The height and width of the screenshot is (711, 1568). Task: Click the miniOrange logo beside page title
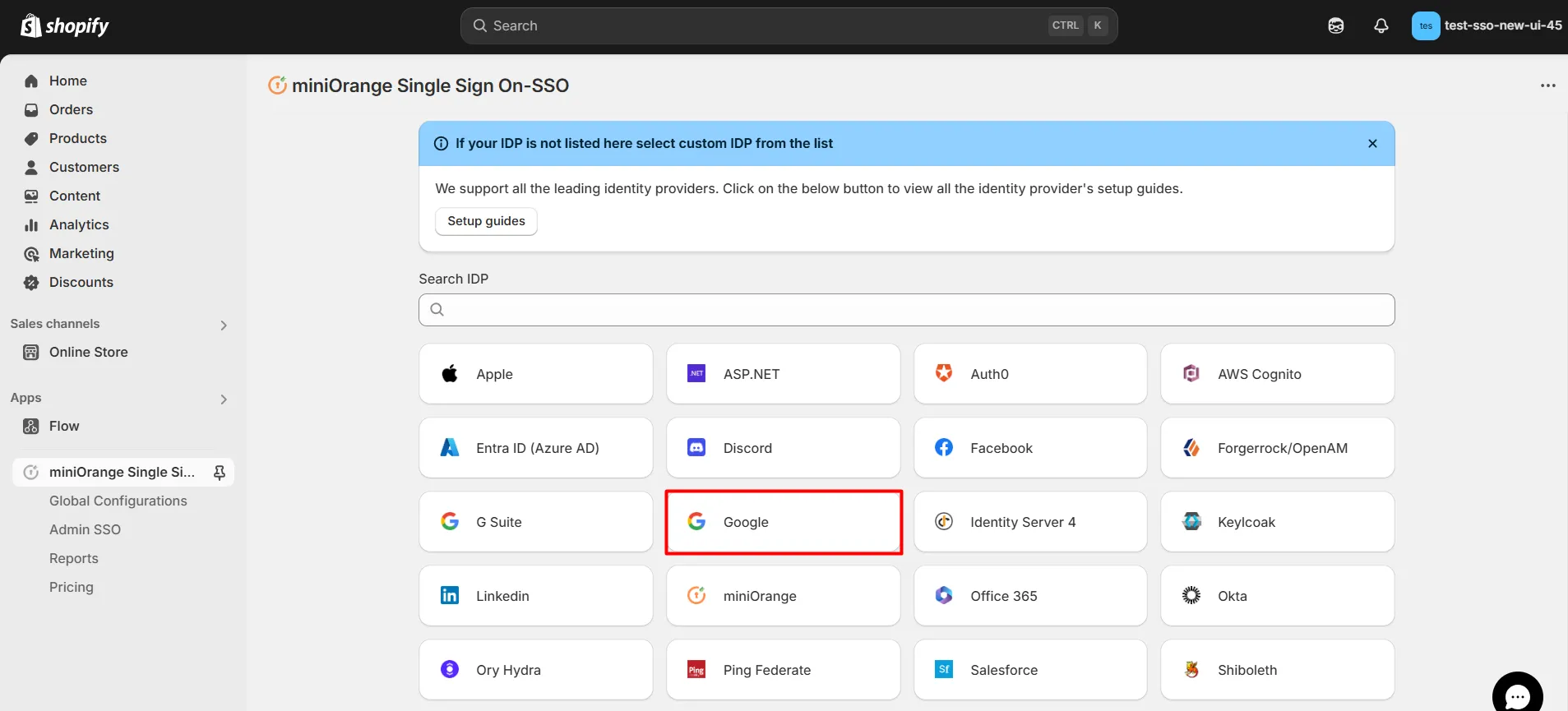point(278,85)
